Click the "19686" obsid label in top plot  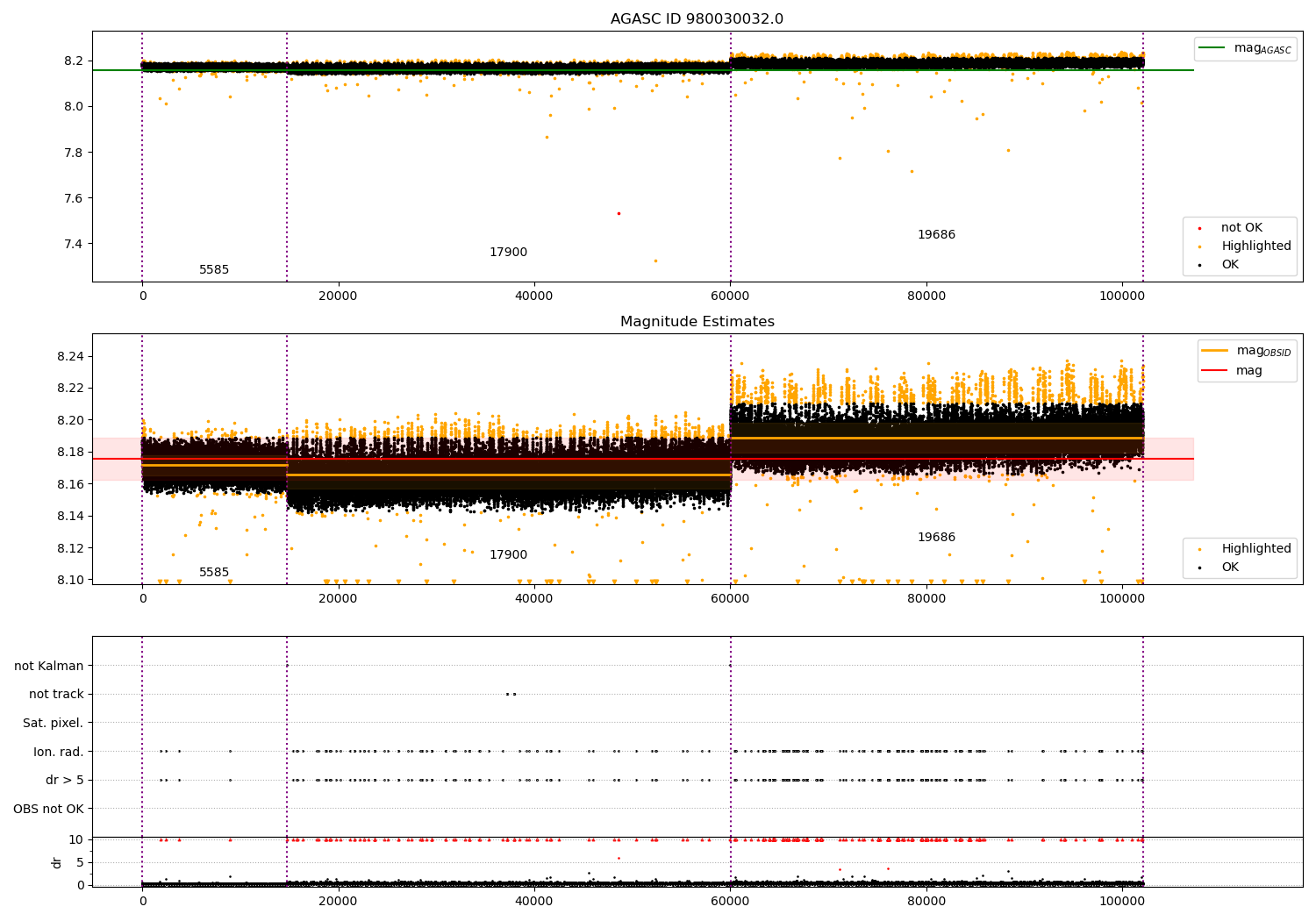tap(936, 235)
